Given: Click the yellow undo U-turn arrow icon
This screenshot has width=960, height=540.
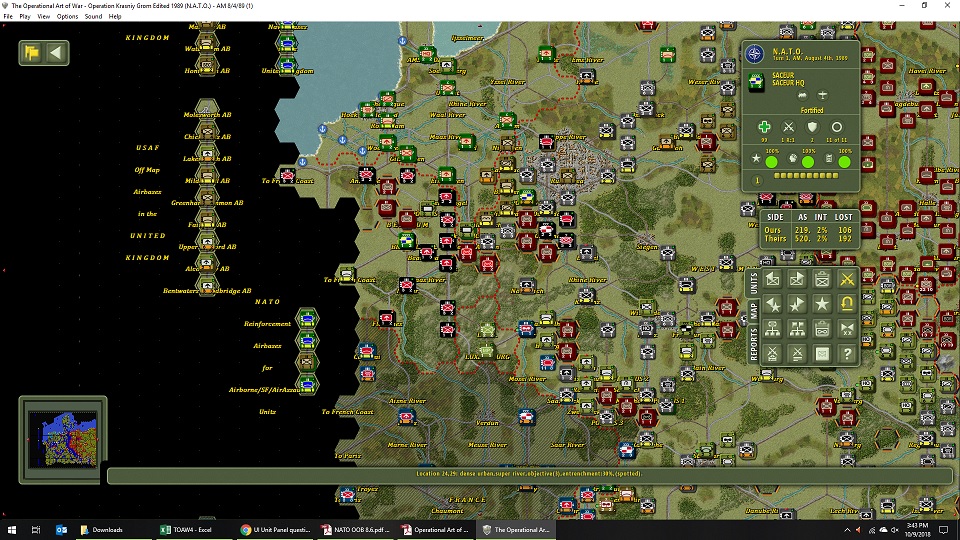Looking at the screenshot, I should pyautogui.click(x=847, y=304).
